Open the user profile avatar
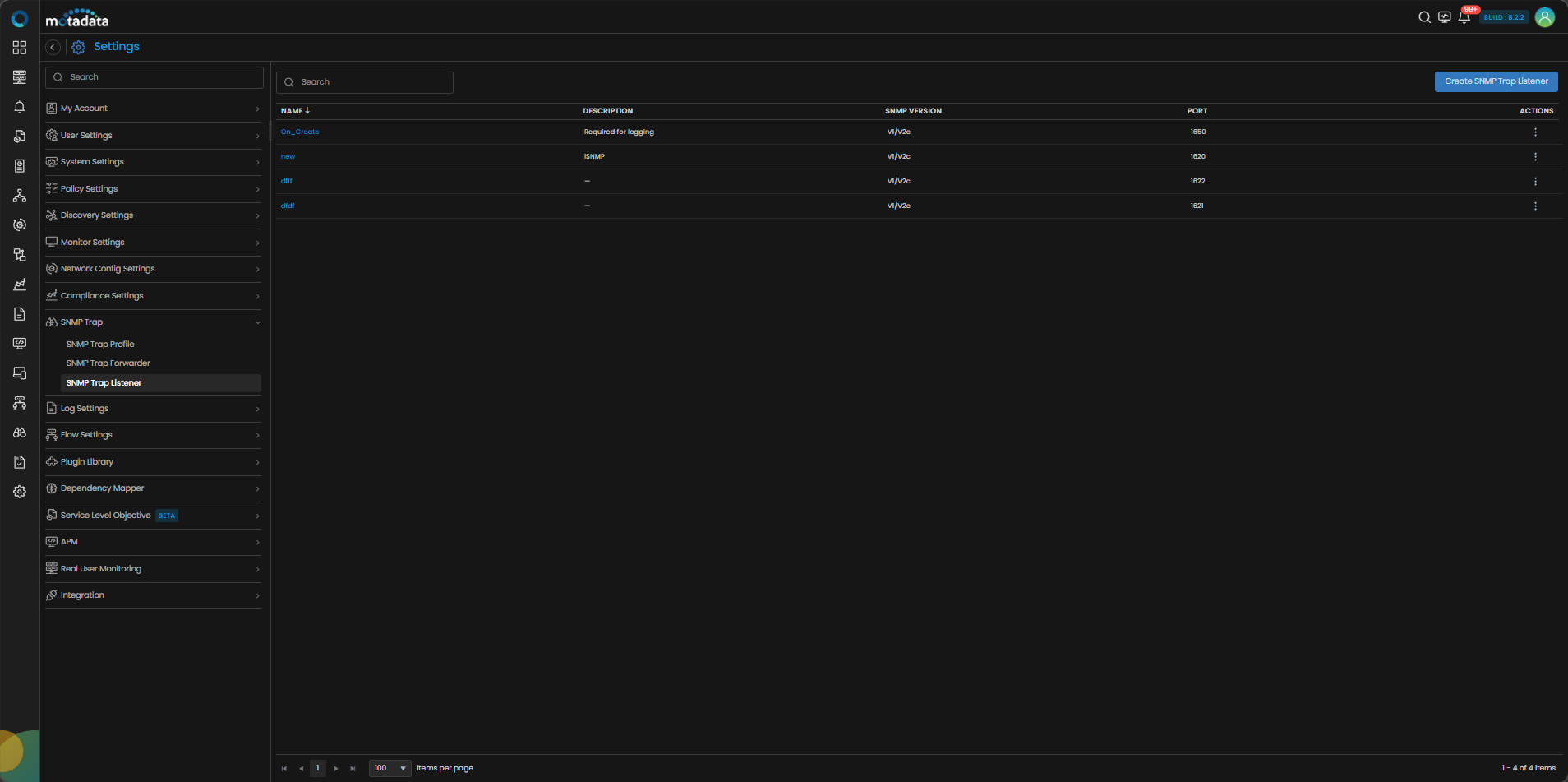Screen dimensions: 1568x782 [1544, 17]
